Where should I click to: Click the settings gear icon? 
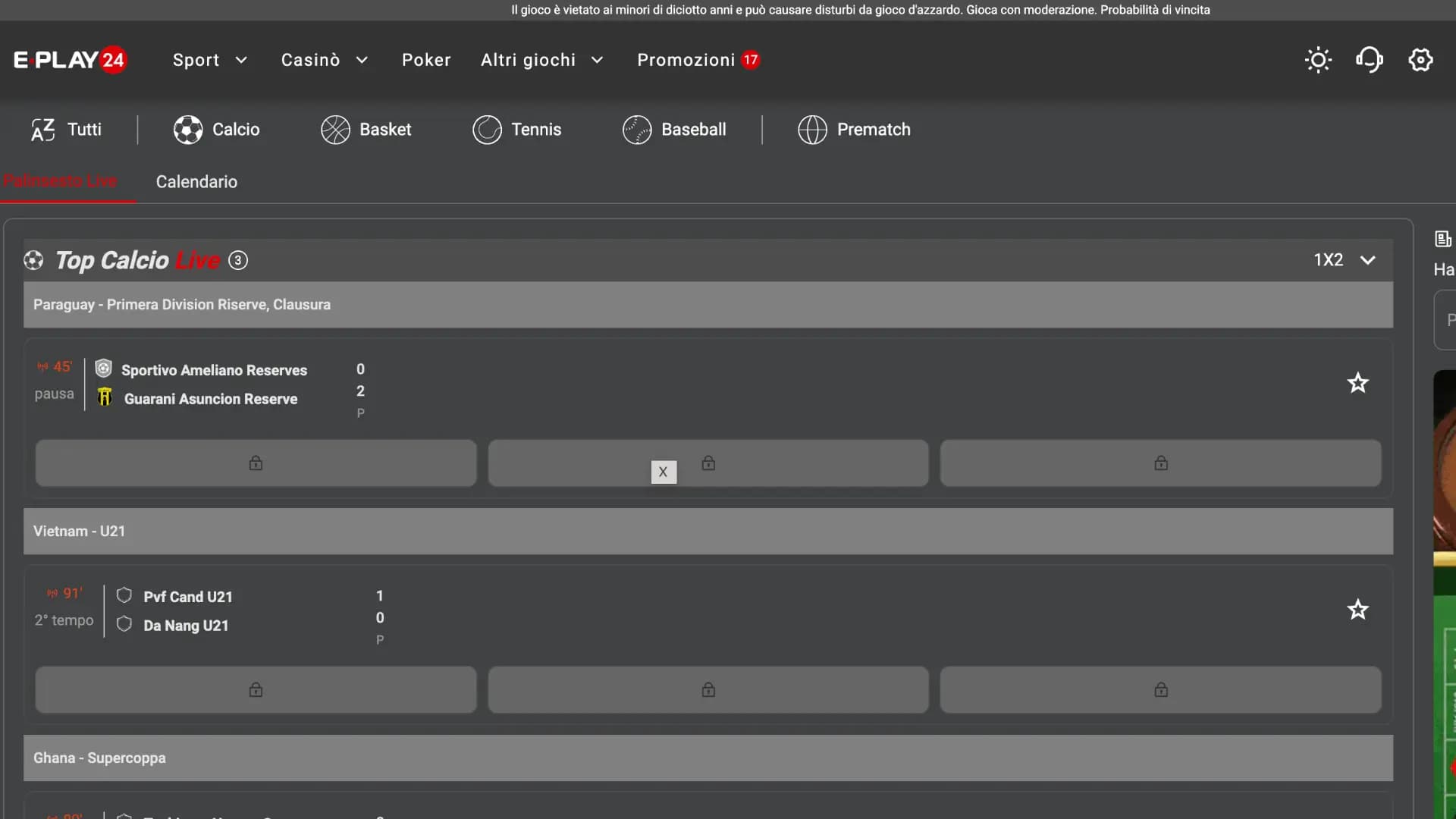pyautogui.click(x=1421, y=59)
